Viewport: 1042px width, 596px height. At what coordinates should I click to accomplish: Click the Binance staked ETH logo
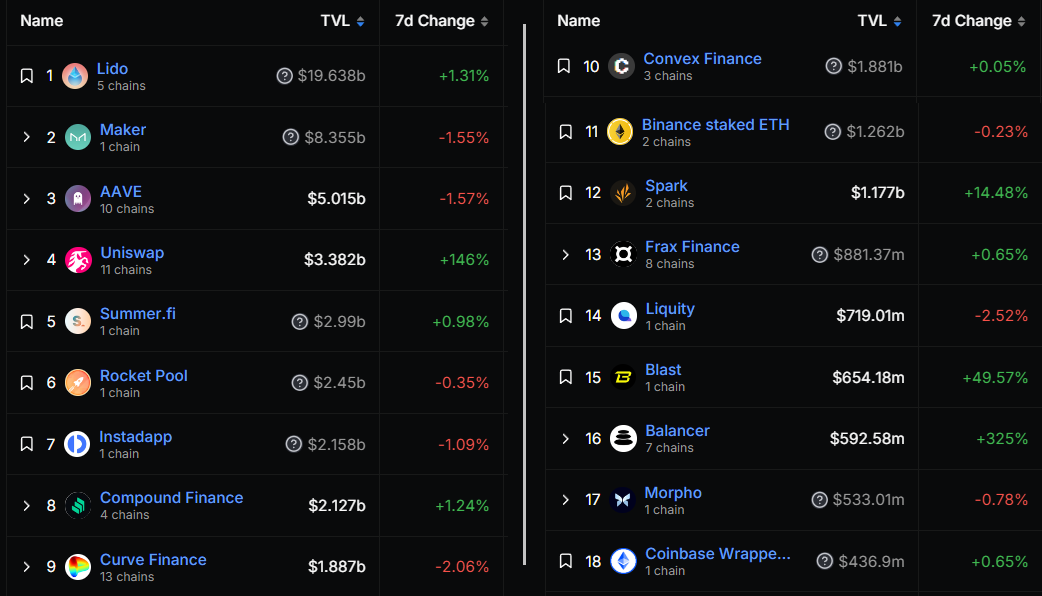tap(620, 132)
